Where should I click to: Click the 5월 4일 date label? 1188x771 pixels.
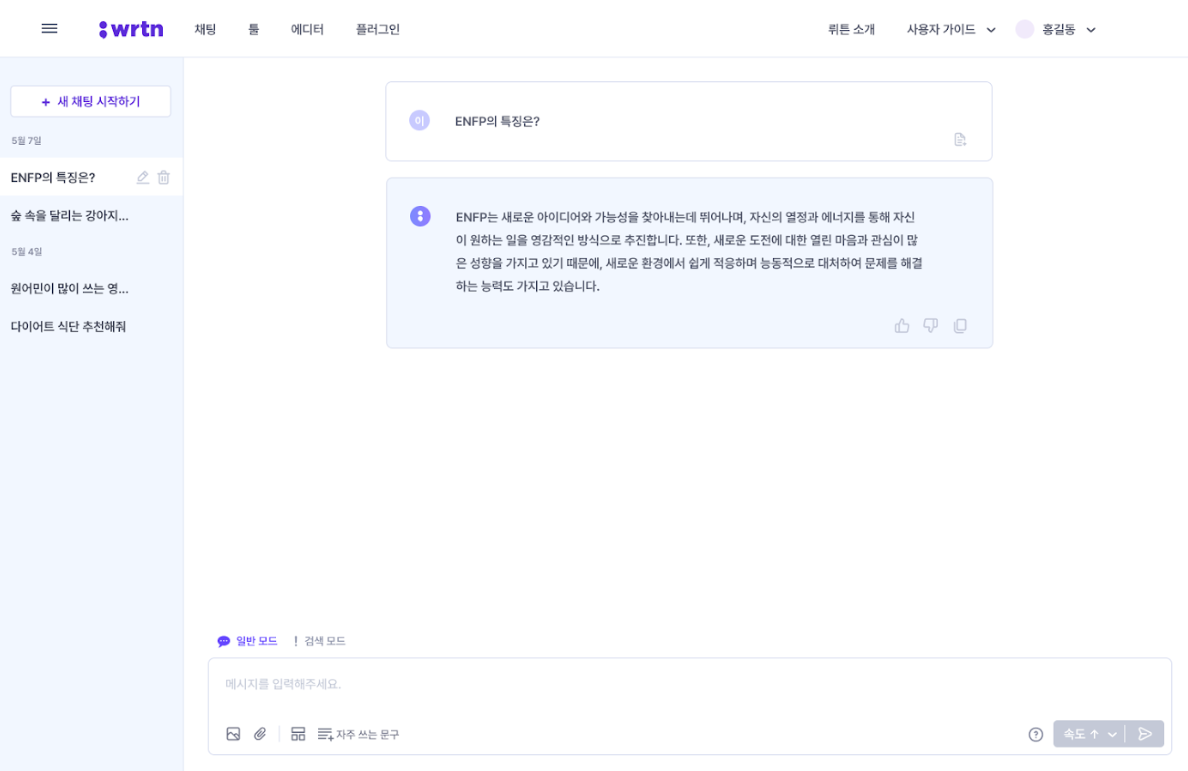tap(27, 251)
